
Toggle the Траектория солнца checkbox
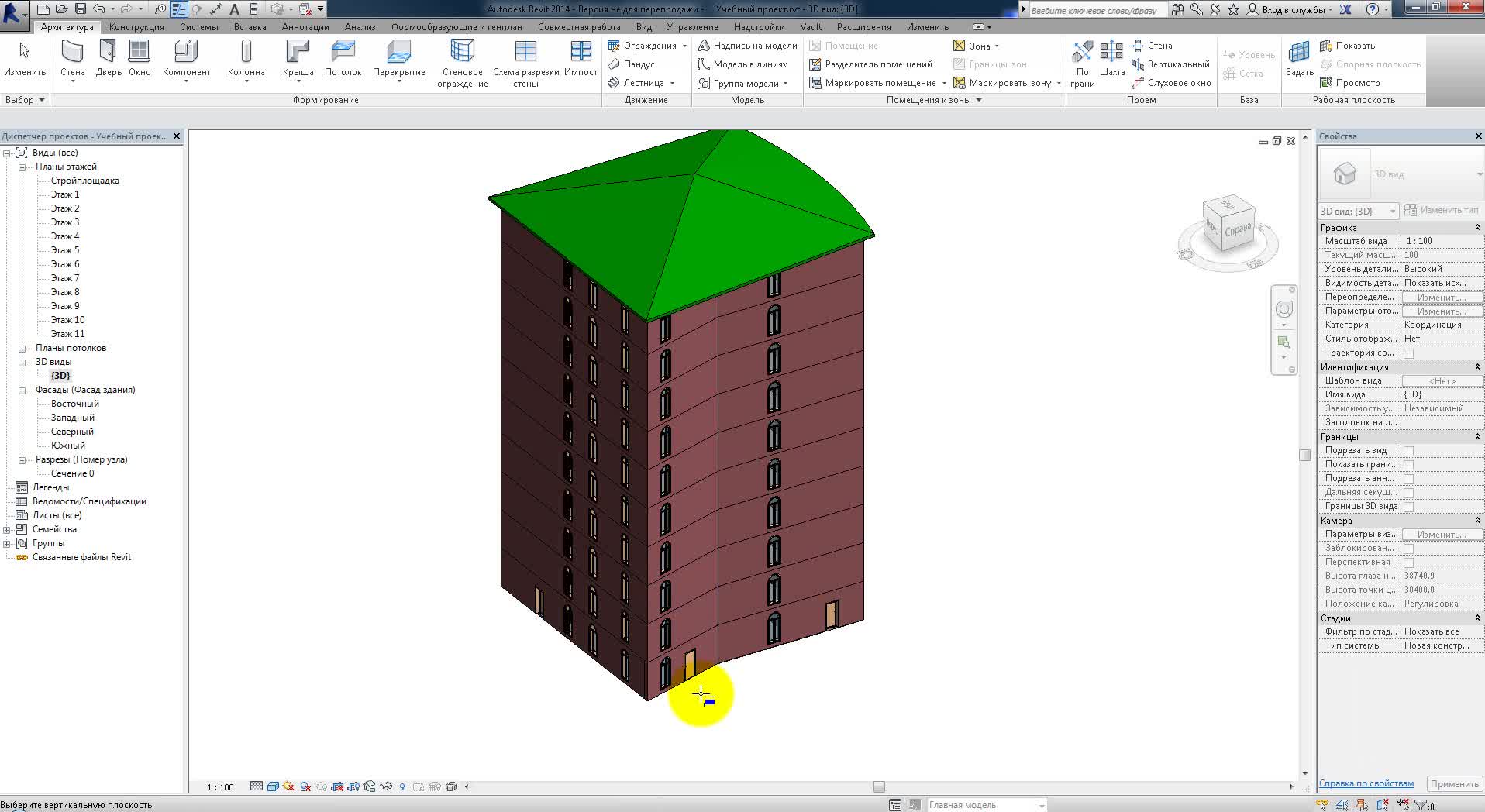(1408, 353)
